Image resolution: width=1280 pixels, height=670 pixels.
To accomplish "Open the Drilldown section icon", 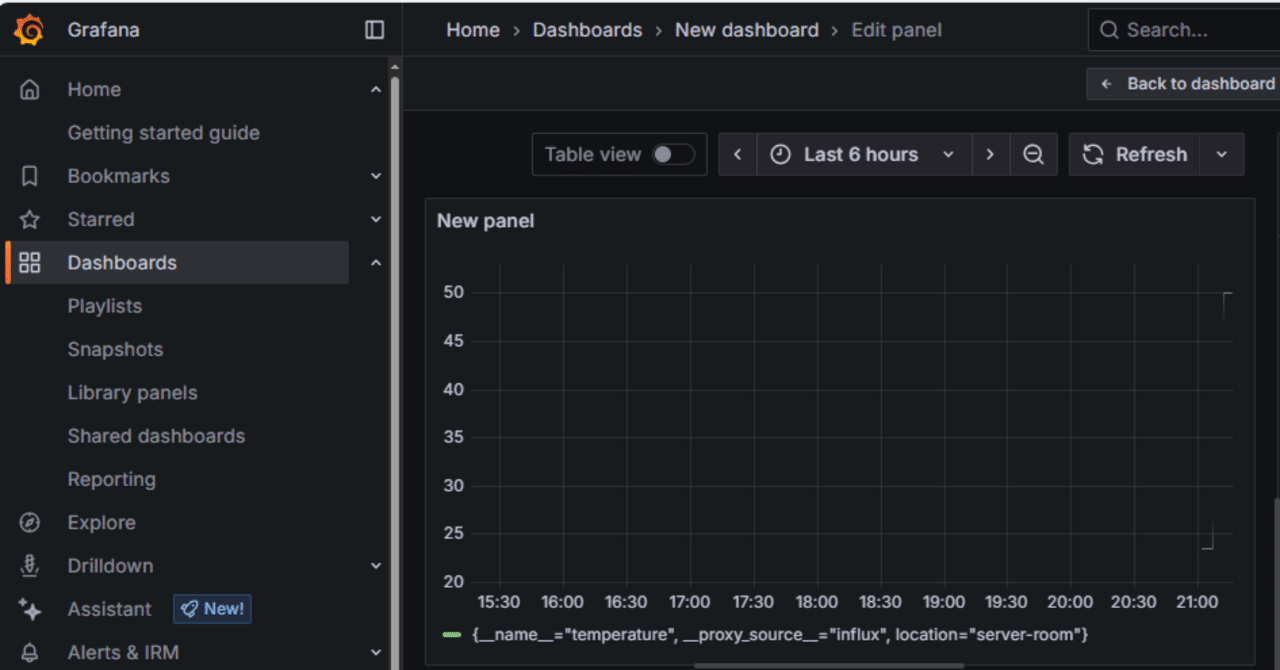I will (29, 565).
